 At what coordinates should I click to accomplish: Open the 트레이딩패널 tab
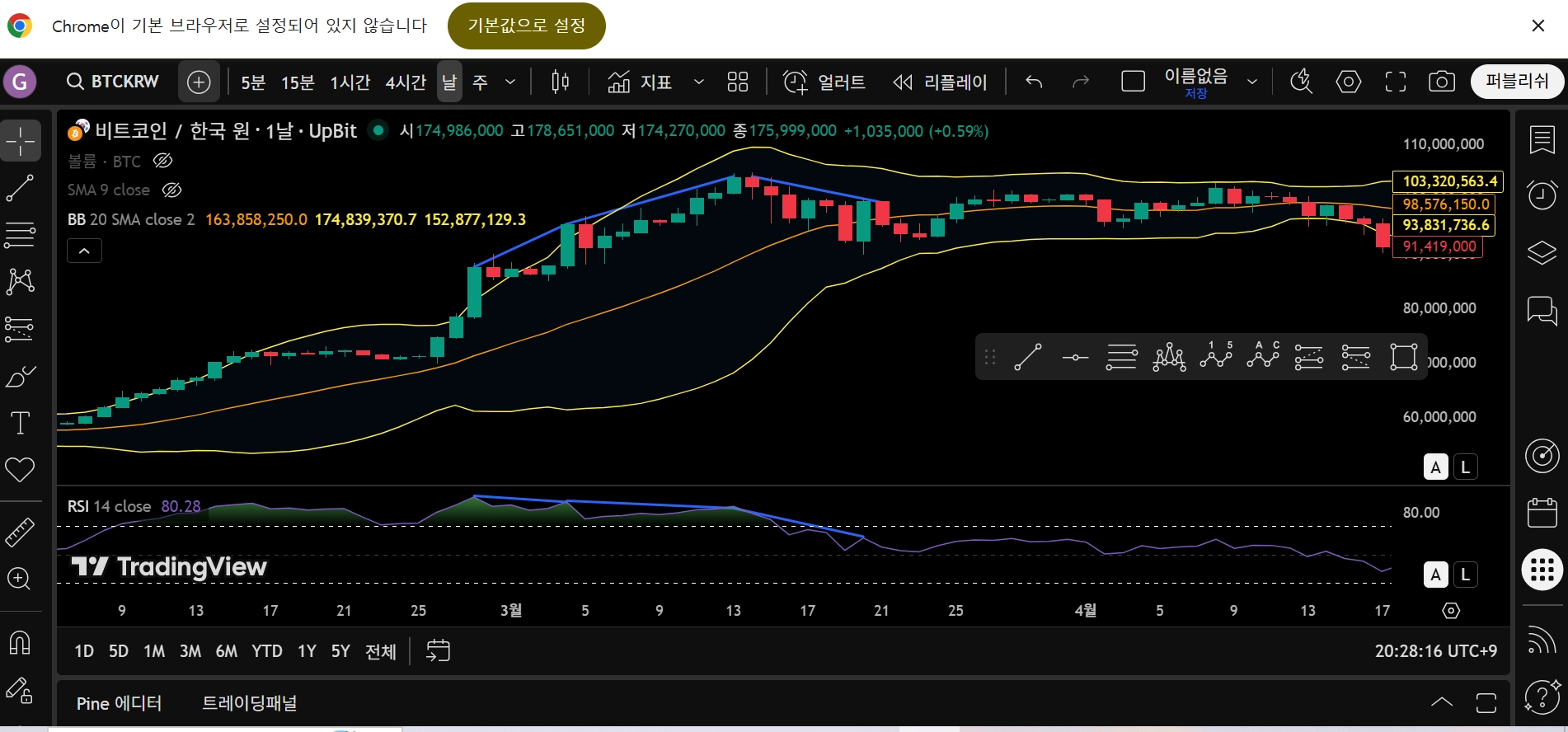click(249, 703)
